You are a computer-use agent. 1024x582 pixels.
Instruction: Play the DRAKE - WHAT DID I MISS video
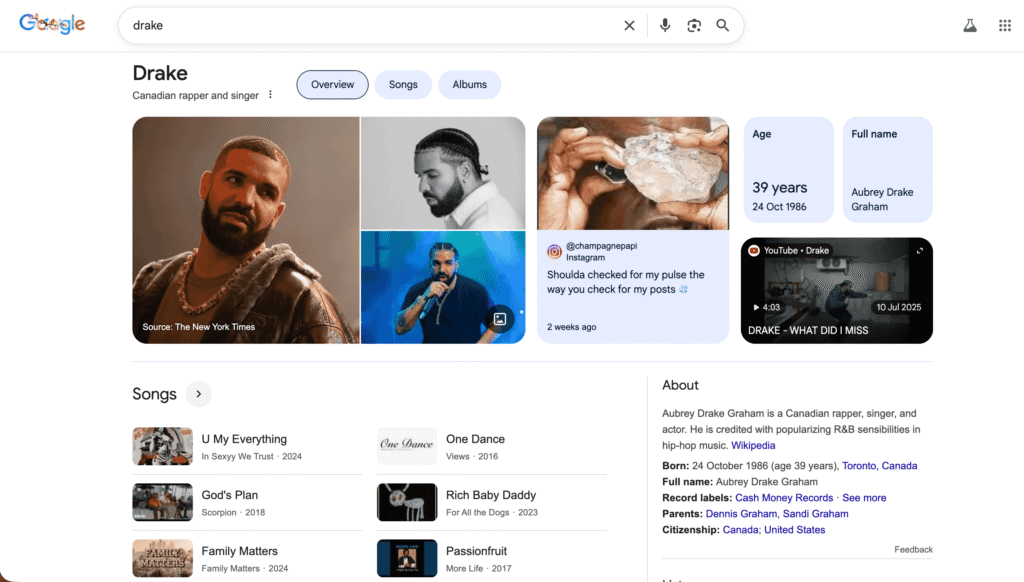point(836,290)
